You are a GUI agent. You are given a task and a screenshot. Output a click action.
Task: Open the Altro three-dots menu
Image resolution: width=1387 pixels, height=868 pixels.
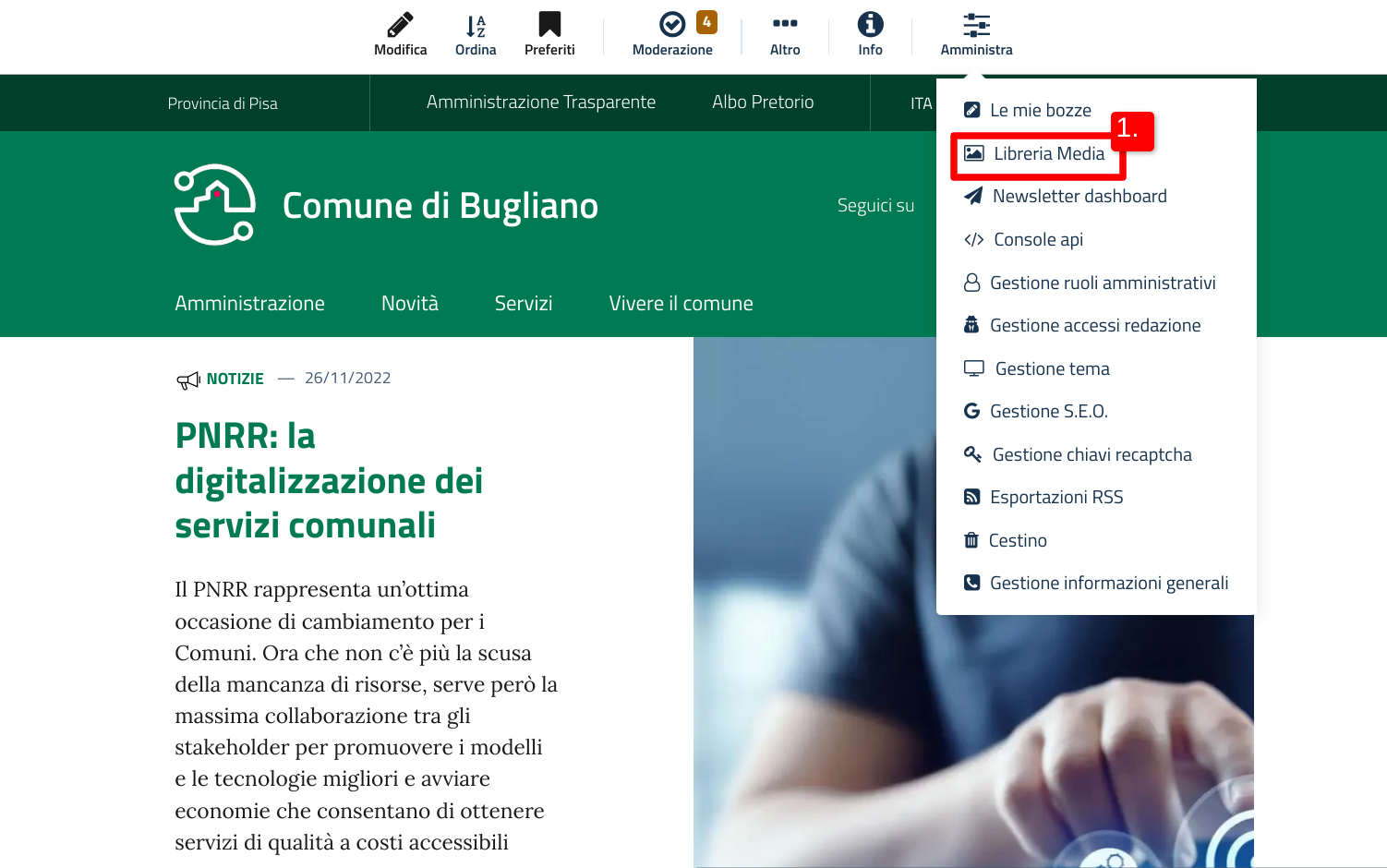point(785,23)
